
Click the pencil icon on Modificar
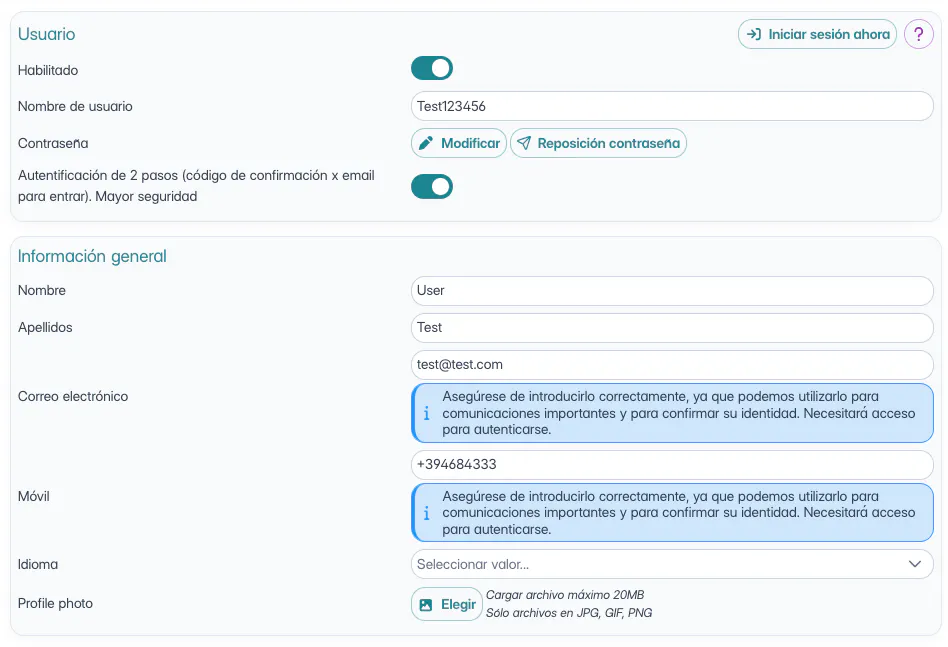click(x=426, y=143)
